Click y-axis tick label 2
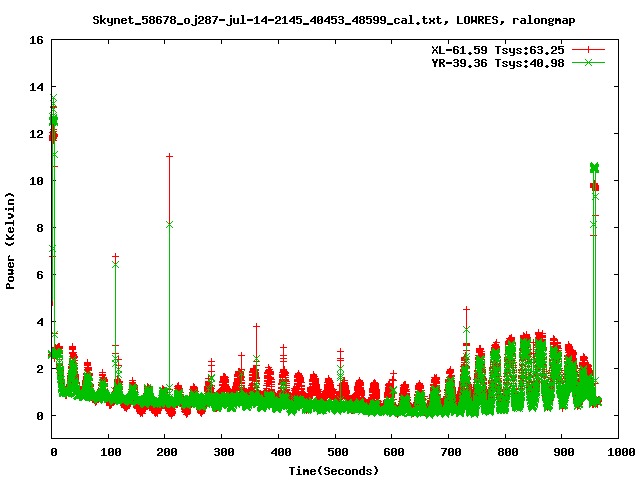 click(40, 369)
